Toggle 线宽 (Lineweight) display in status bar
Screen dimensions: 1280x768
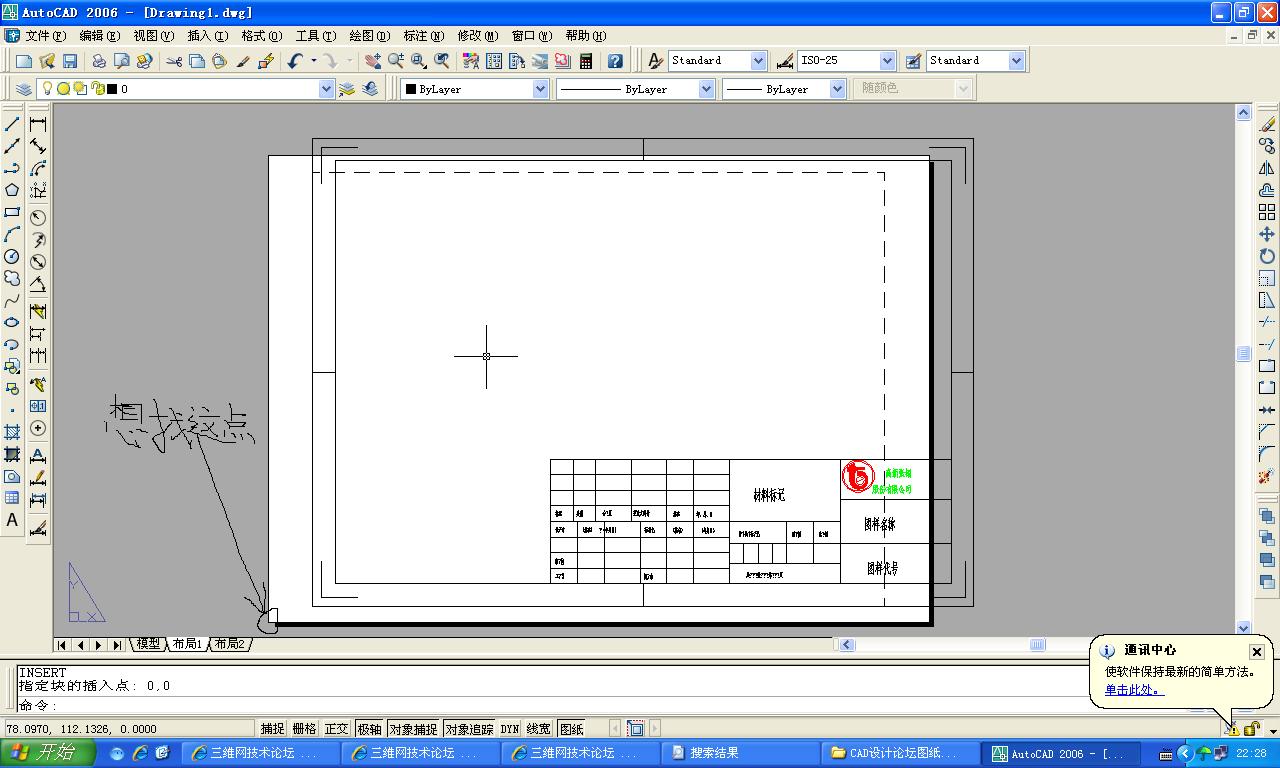pos(538,729)
